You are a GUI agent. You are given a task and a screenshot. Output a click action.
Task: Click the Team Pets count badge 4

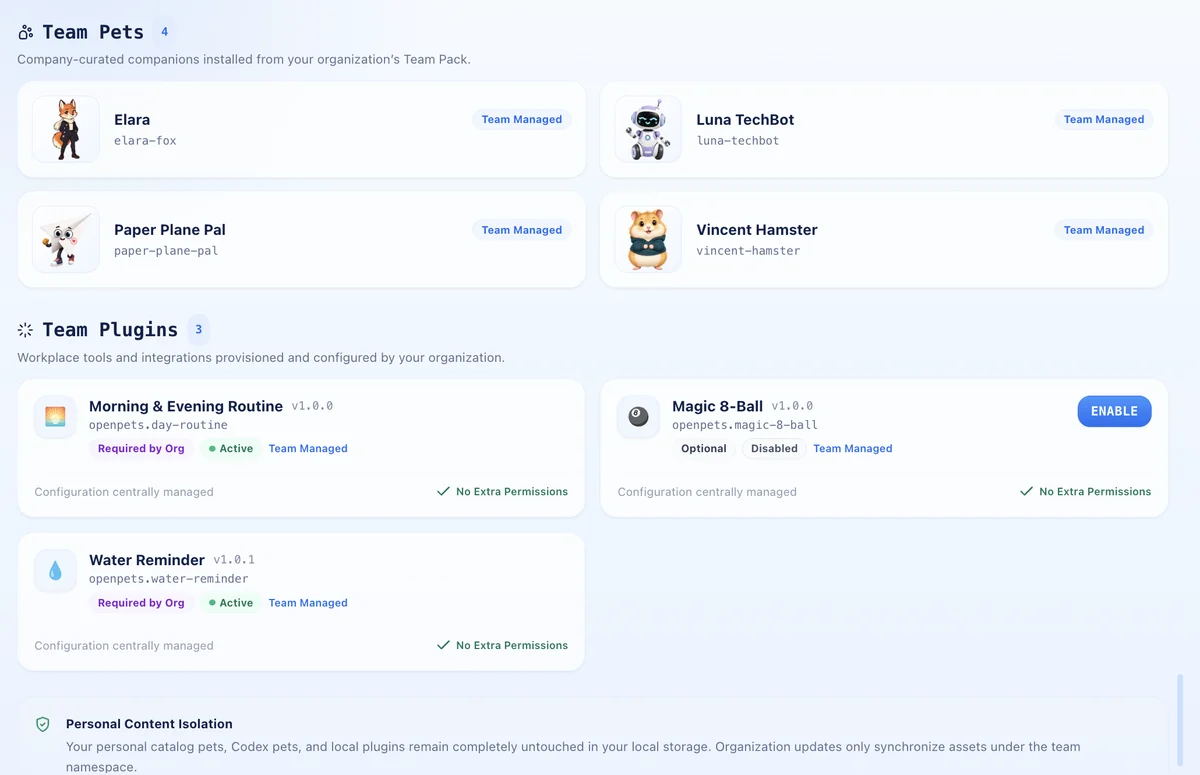tap(165, 32)
